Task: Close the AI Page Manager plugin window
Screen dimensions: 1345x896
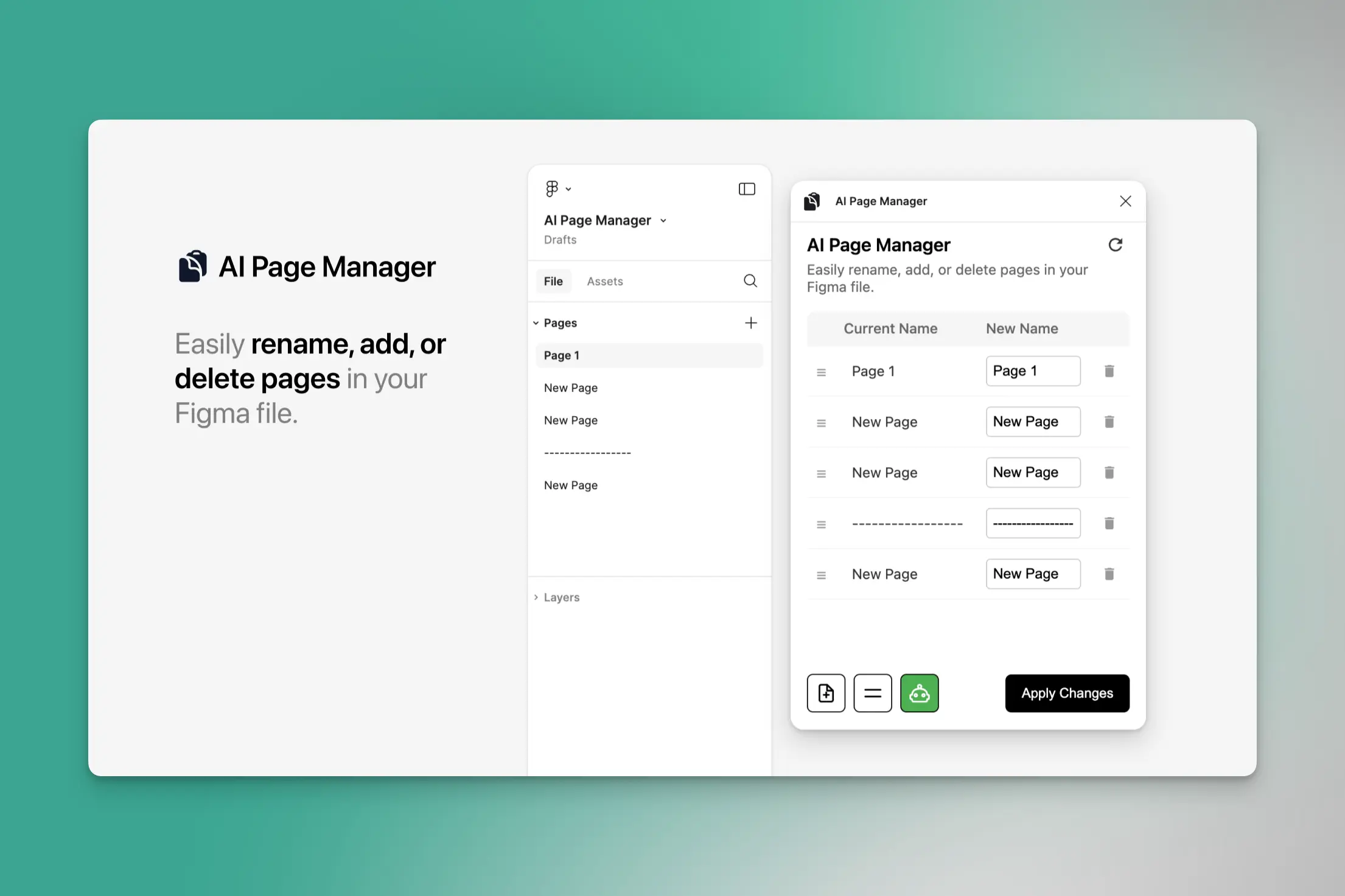Action: (1125, 201)
